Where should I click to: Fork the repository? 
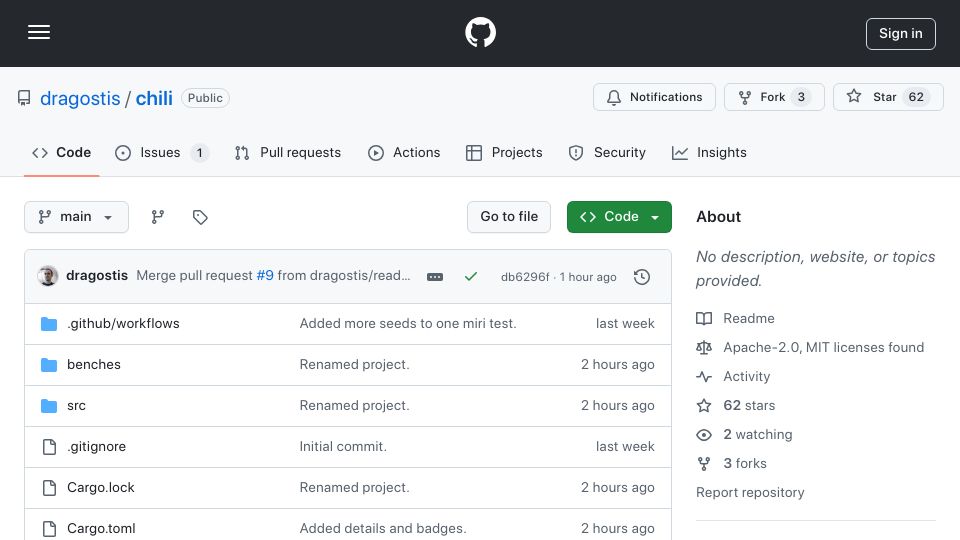coord(774,97)
